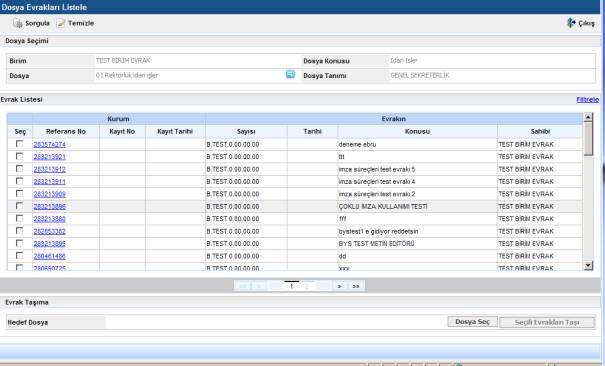Open reference number link of 'deneme ebru' row

[49, 144]
